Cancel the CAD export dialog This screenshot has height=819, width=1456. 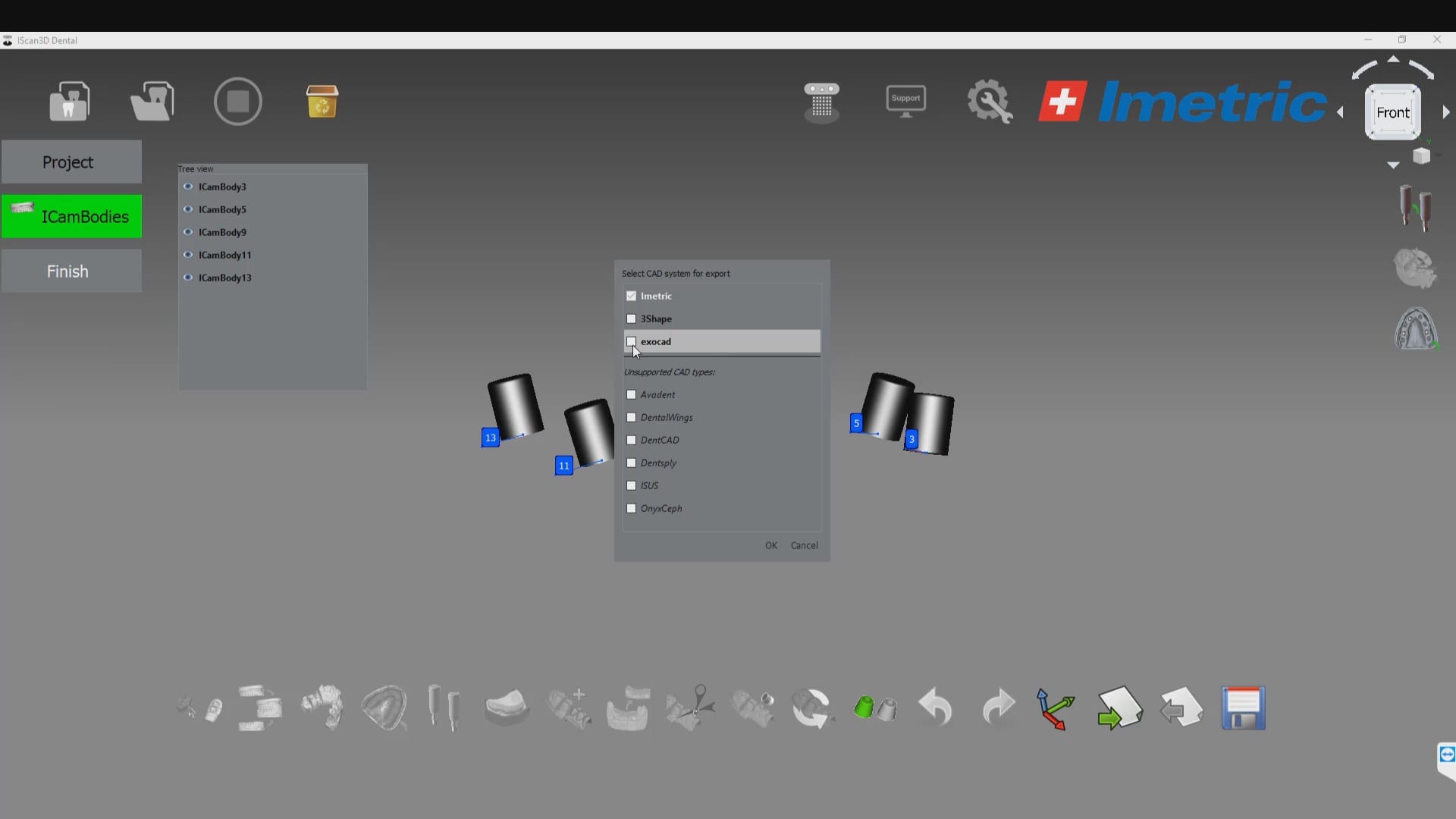pos(804,545)
